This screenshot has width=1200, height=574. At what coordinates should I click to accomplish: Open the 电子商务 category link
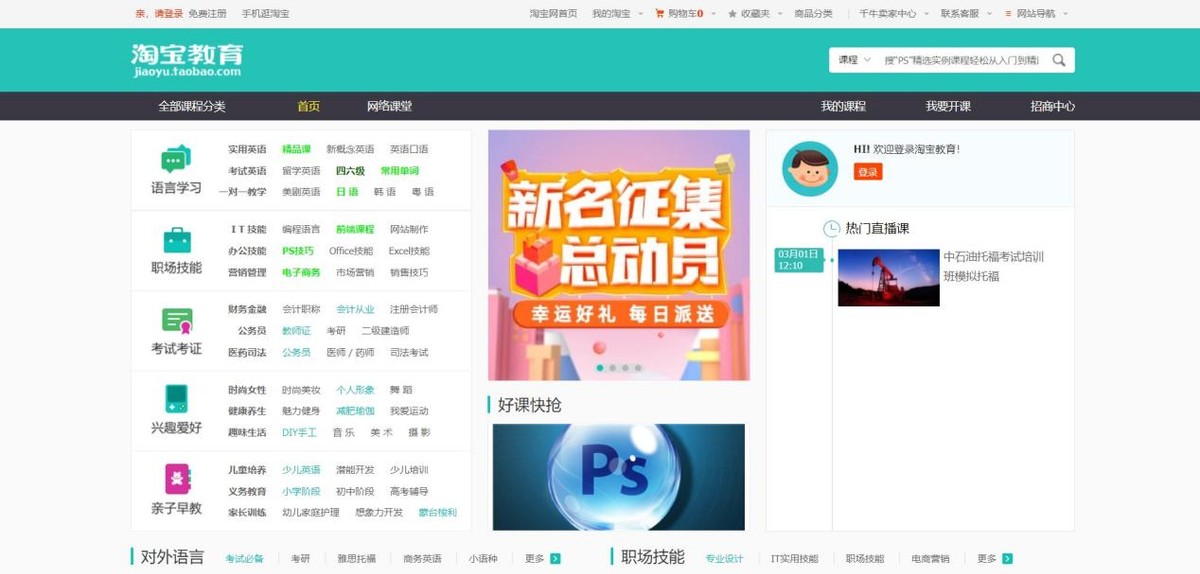tap(301, 272)
